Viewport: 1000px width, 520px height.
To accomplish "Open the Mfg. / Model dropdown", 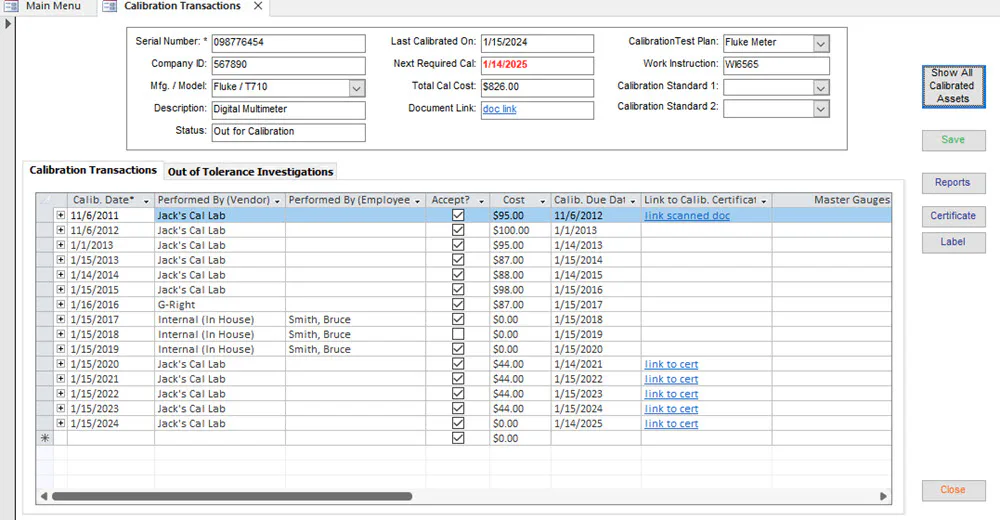I will coord(357,88).
